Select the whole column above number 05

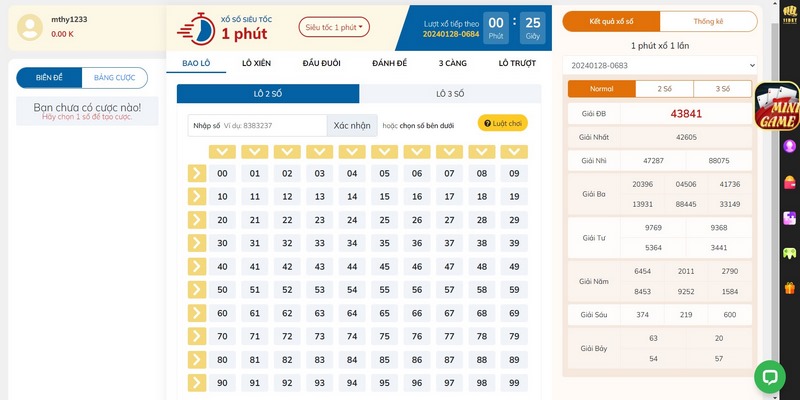384,152
